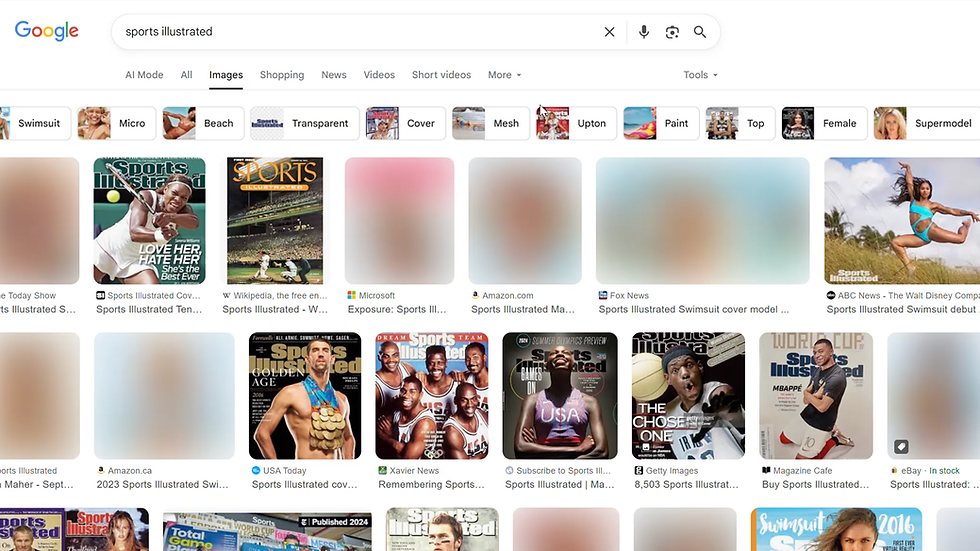
Task: Expand the Tools dropdown
Action: [700, 74]
